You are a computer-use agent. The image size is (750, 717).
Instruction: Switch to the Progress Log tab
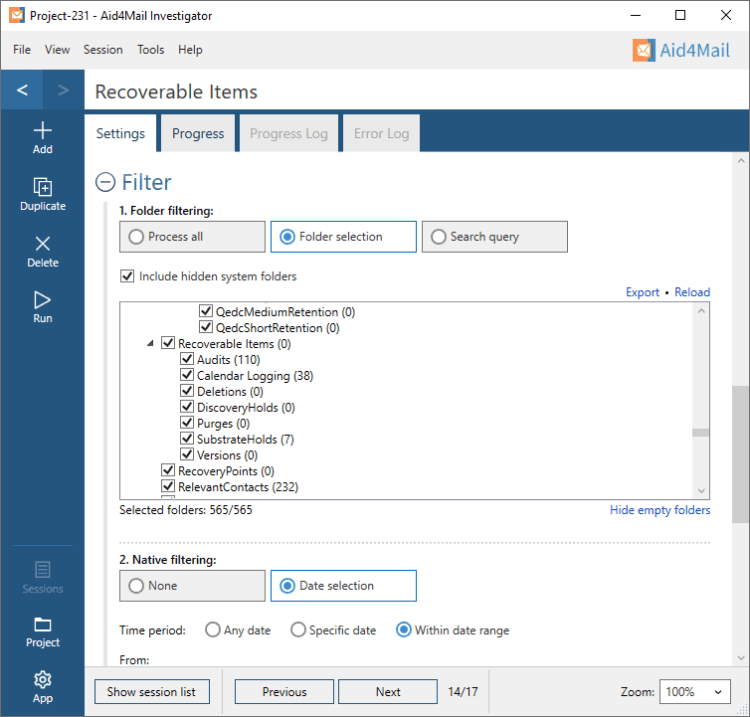click(289, 133)
